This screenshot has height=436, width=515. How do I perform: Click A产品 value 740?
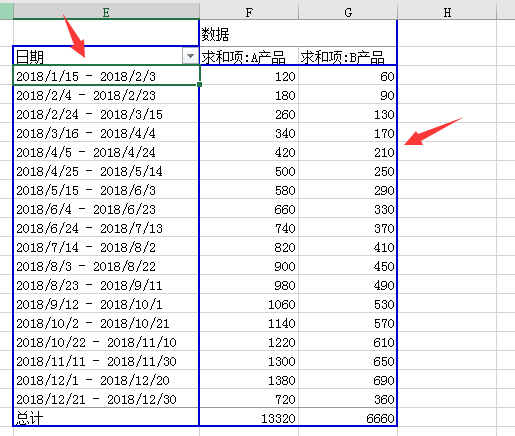tap(249, 227)
